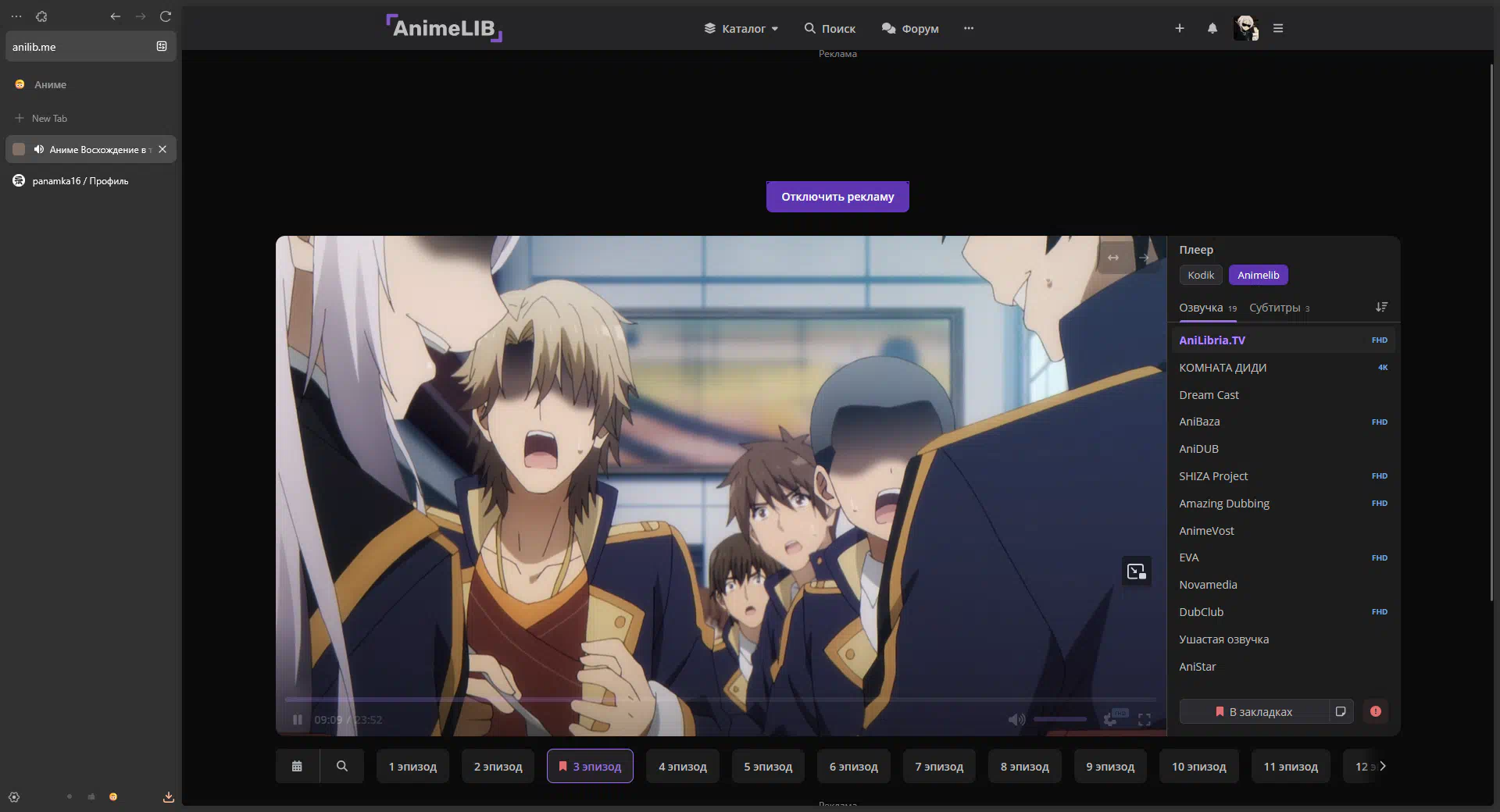Screen dimensions: 1500x812
Task: Reload the page with the refresh icon
Action: tap(166, 16)
